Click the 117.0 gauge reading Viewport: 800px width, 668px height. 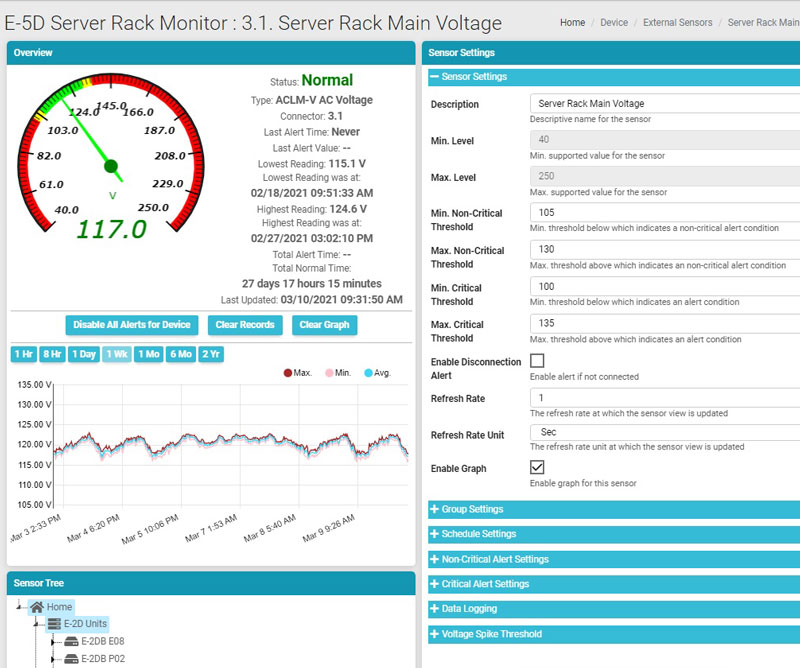111,229
